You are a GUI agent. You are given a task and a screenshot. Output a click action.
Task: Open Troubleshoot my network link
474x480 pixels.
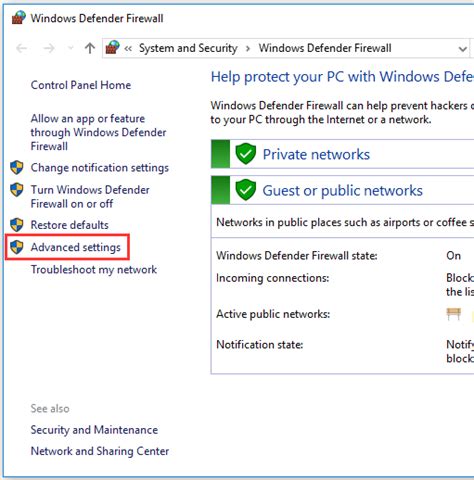point(94,269)
